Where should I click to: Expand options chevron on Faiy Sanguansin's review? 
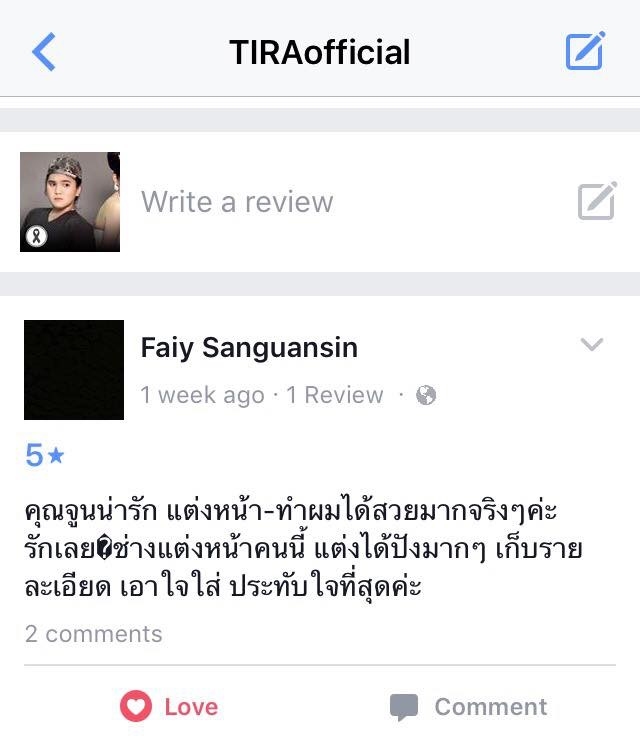[x=592, y=344]
